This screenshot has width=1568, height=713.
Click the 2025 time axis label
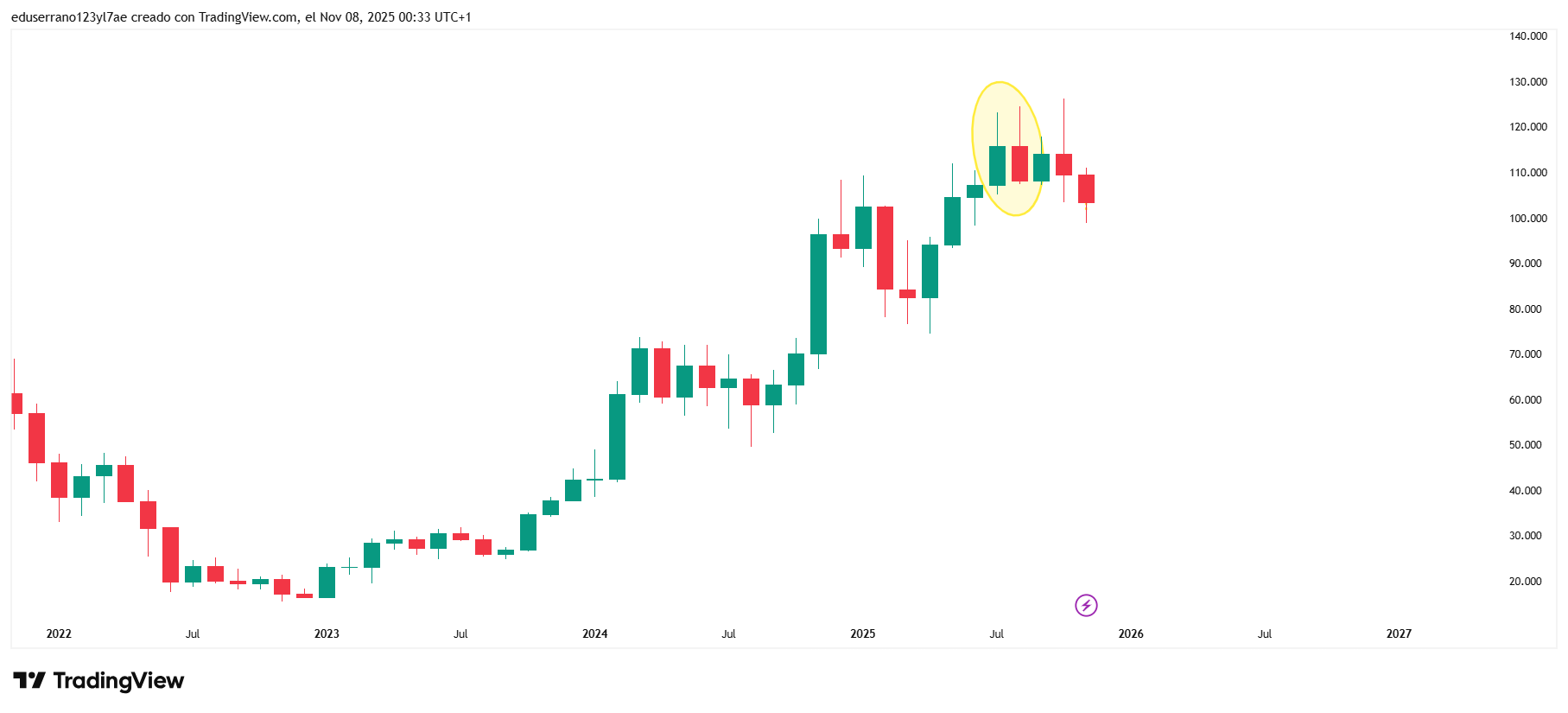coord(862,633)
